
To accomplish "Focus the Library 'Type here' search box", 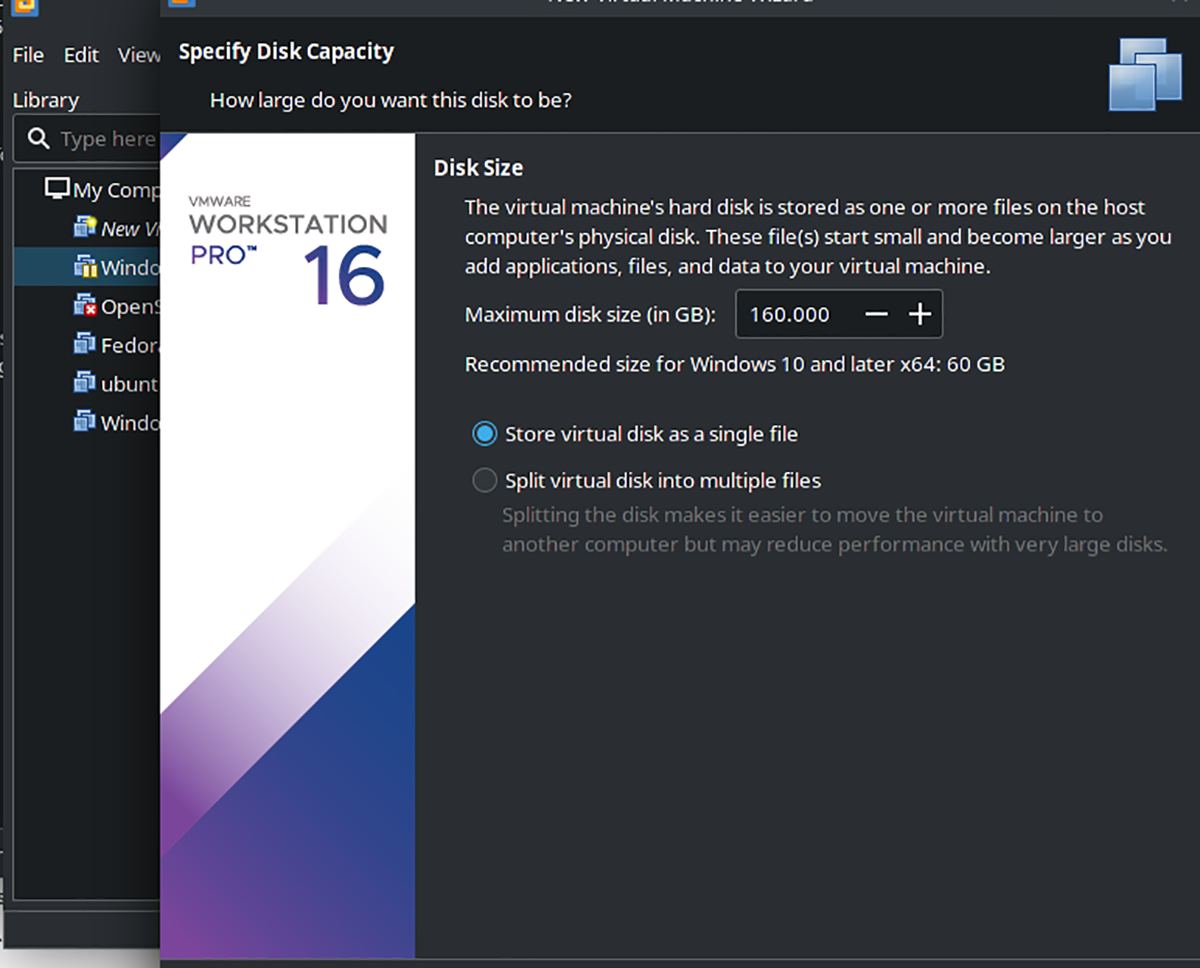I will click(106, 139).
